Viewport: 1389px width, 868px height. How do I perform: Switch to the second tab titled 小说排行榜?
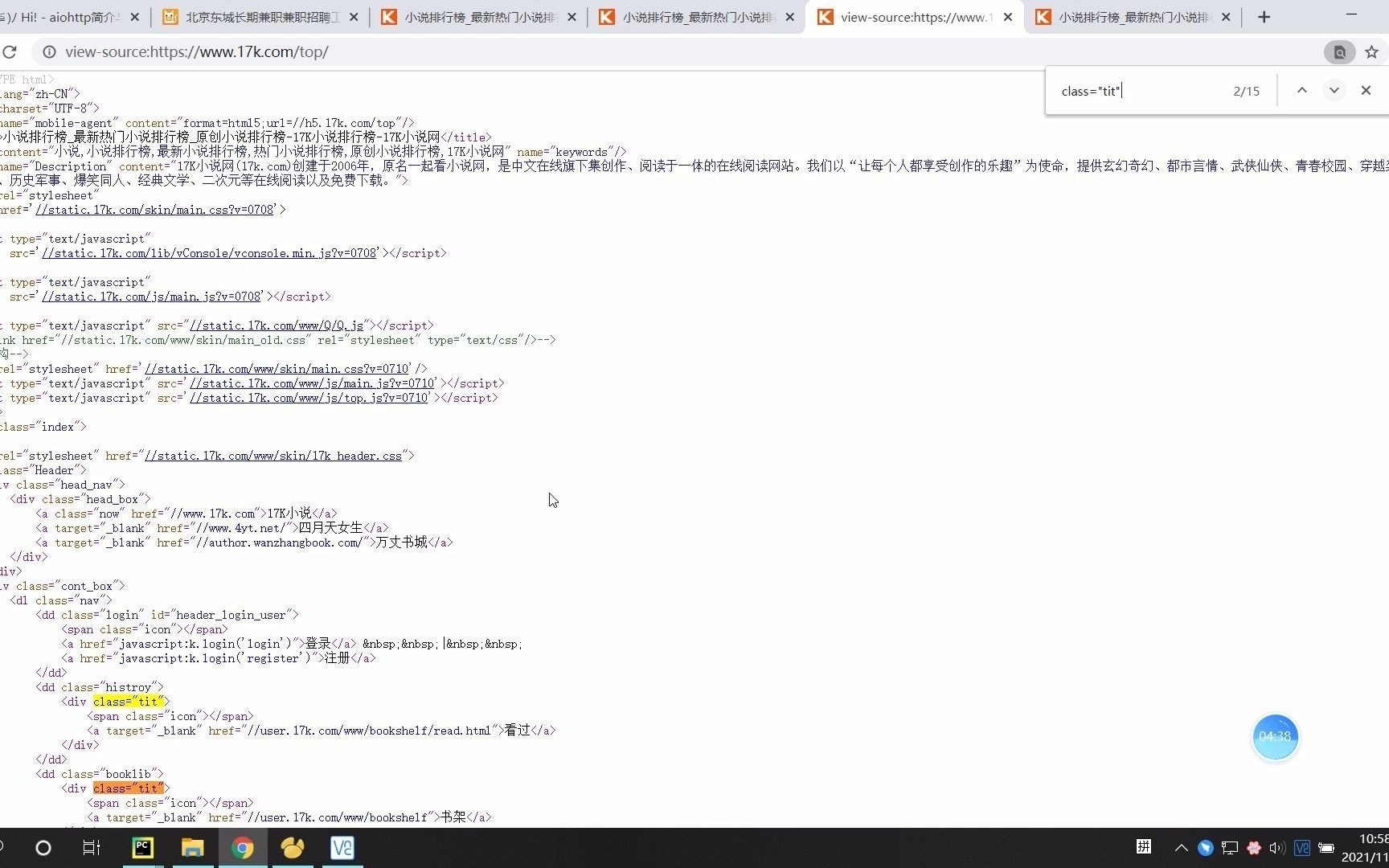coord(696,17)
